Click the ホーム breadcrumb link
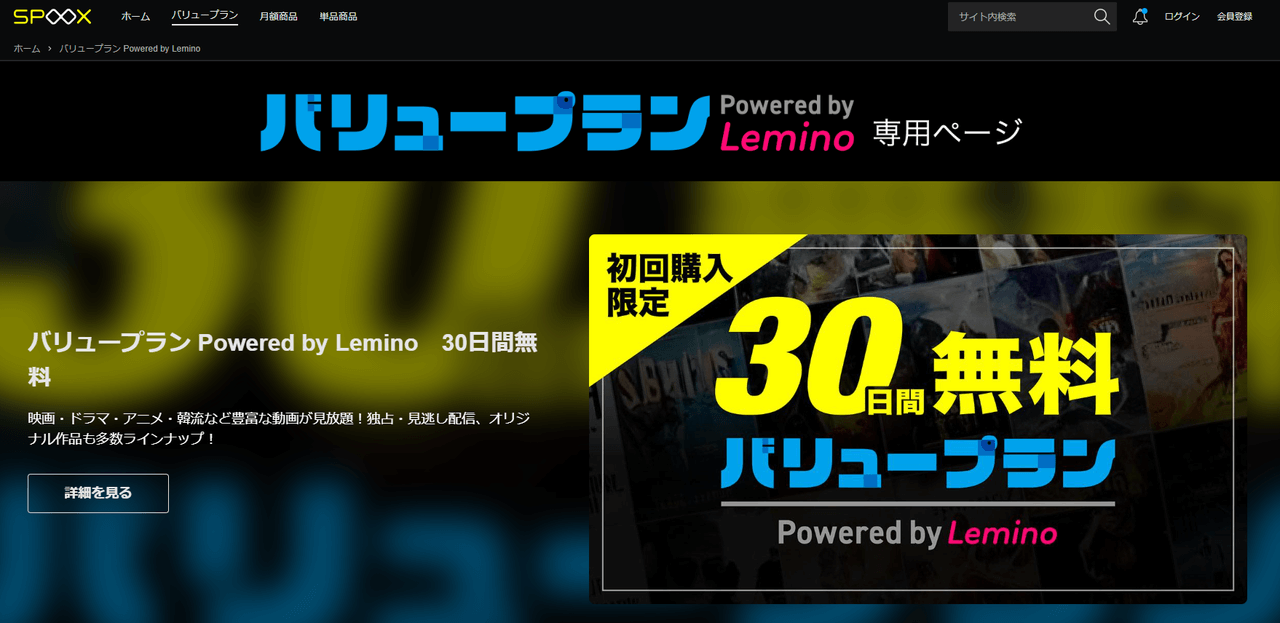Screen dimensions: 1280x623 pos(27,48)
